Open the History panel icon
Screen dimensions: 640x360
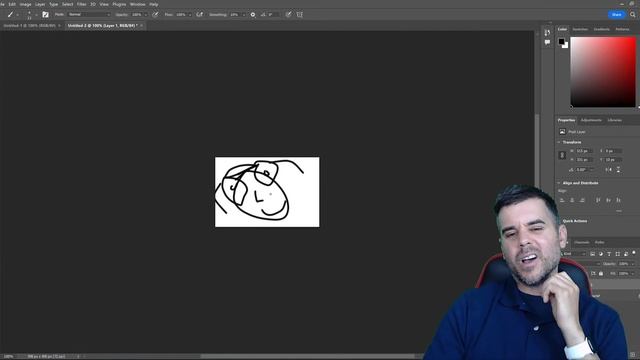point(547,33)
